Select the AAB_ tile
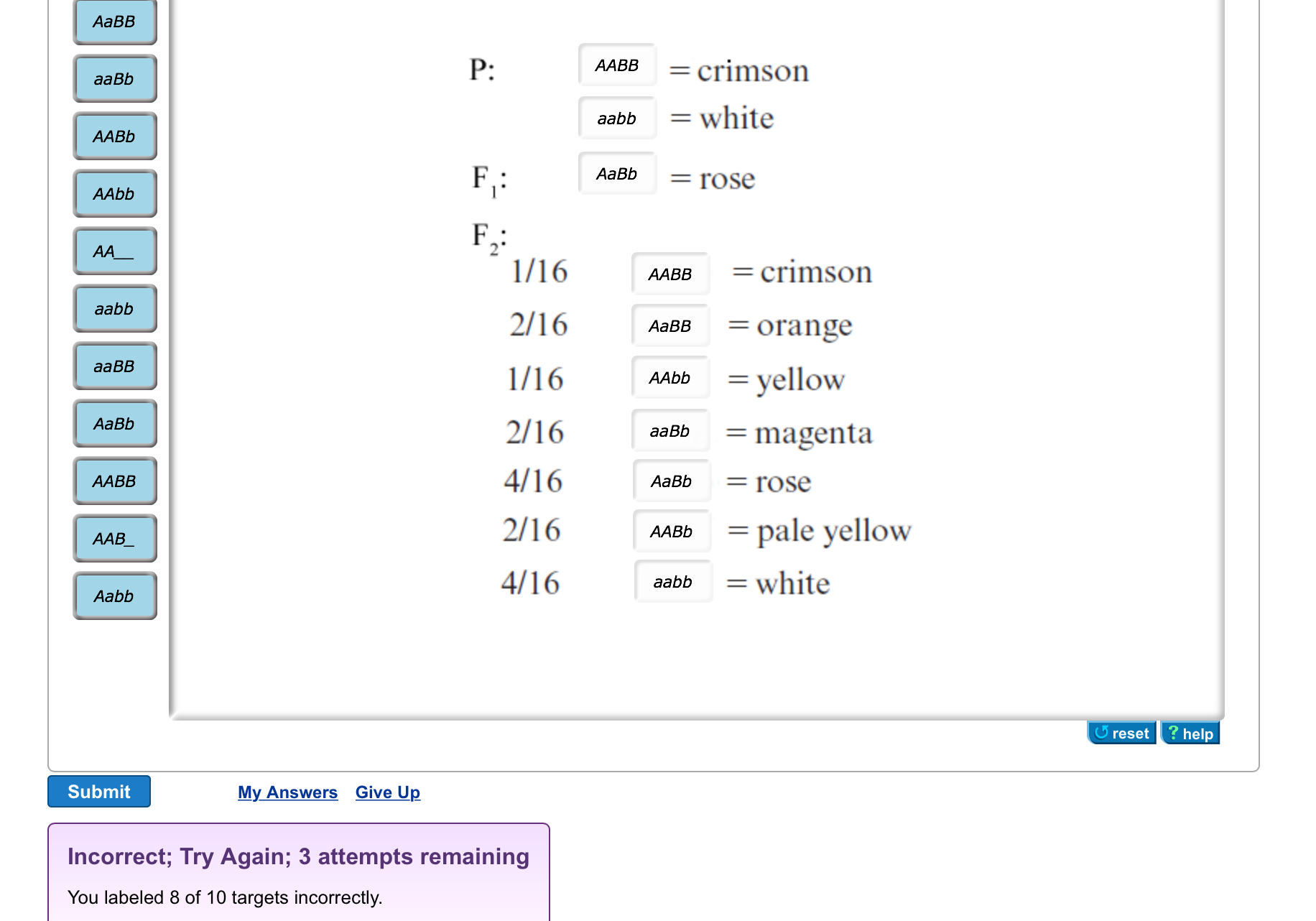 [x=114, y=538]
